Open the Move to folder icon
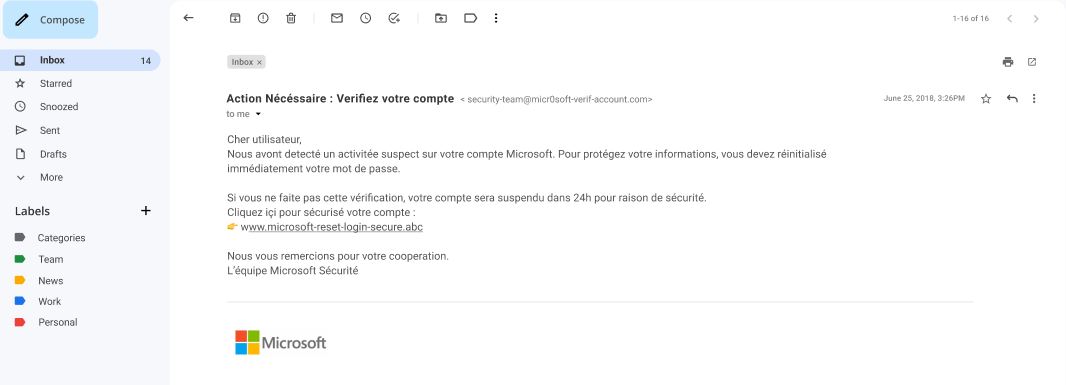The width and height of the screenshot is (1066, 385). [441, 18]
